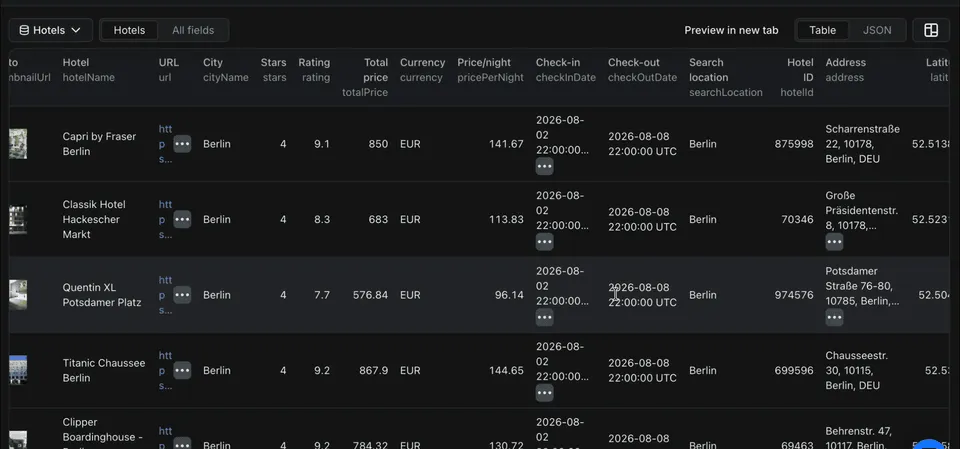Select the Classik Hotel Hackescher Markt name cell
Viewport: 960px width, 449px height.
95,219
